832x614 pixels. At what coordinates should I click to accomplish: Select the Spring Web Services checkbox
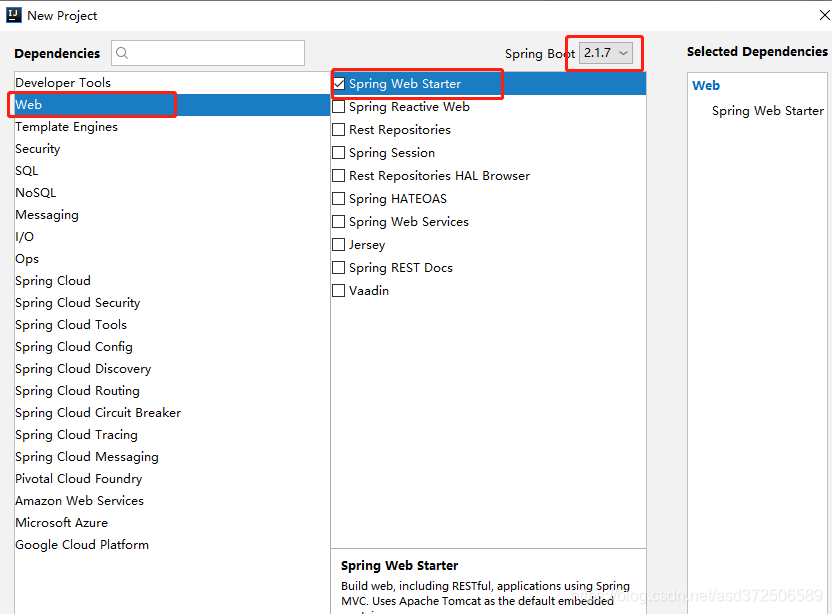pos(339,221)
